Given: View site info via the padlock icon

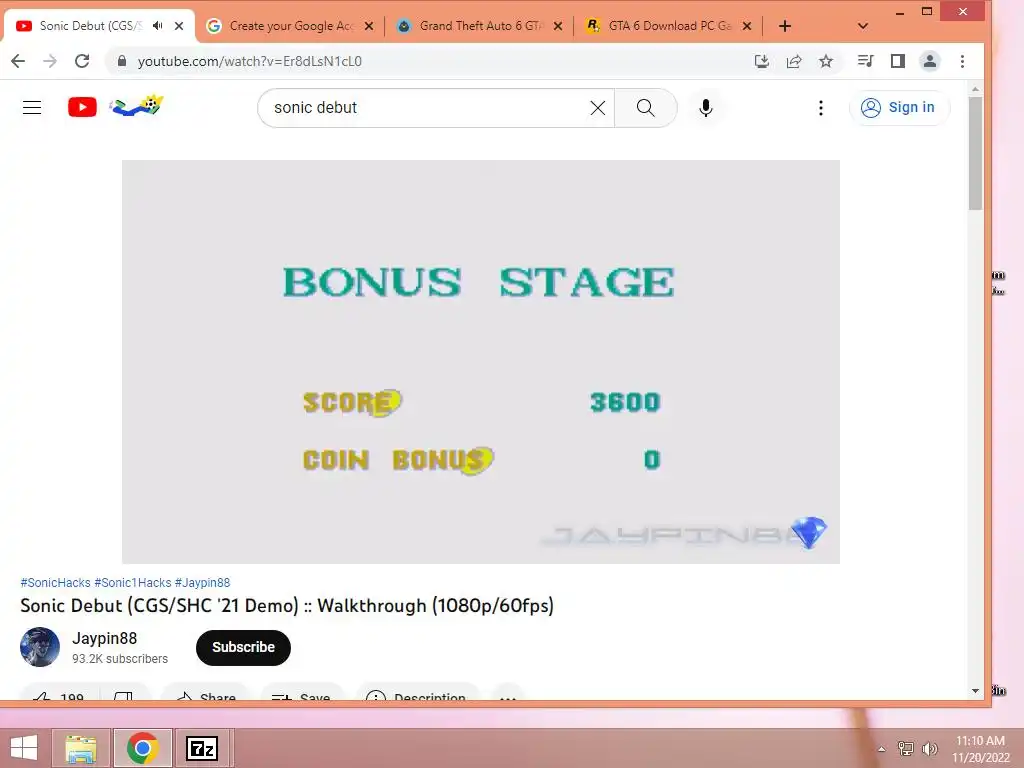Looking at the screenshot, I should pos(121,61).
